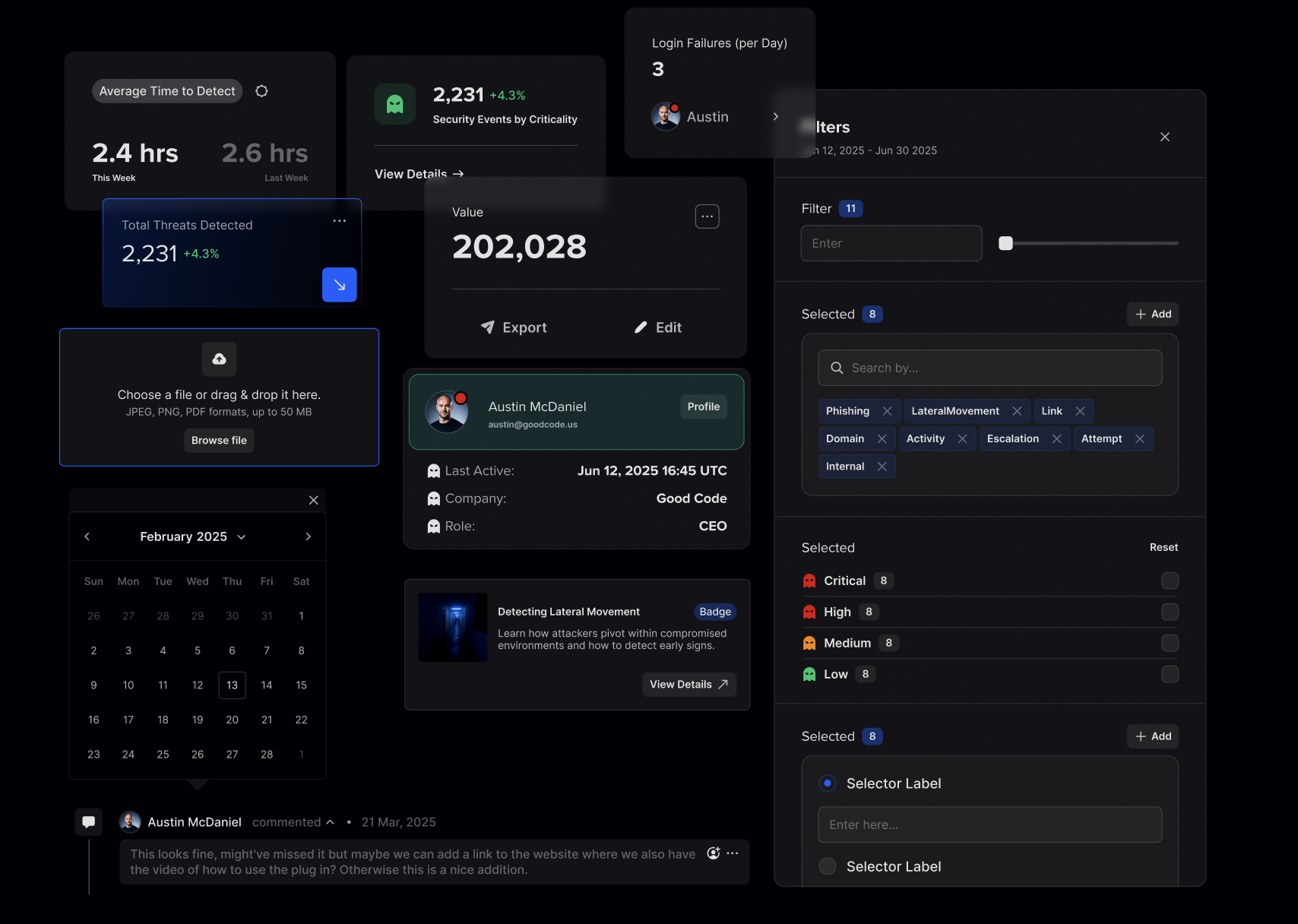The image size is (1298, 924).
Task: Click the Lateral Movement article thumbnail
Action: pyautogui.click(x=453, y=628)
